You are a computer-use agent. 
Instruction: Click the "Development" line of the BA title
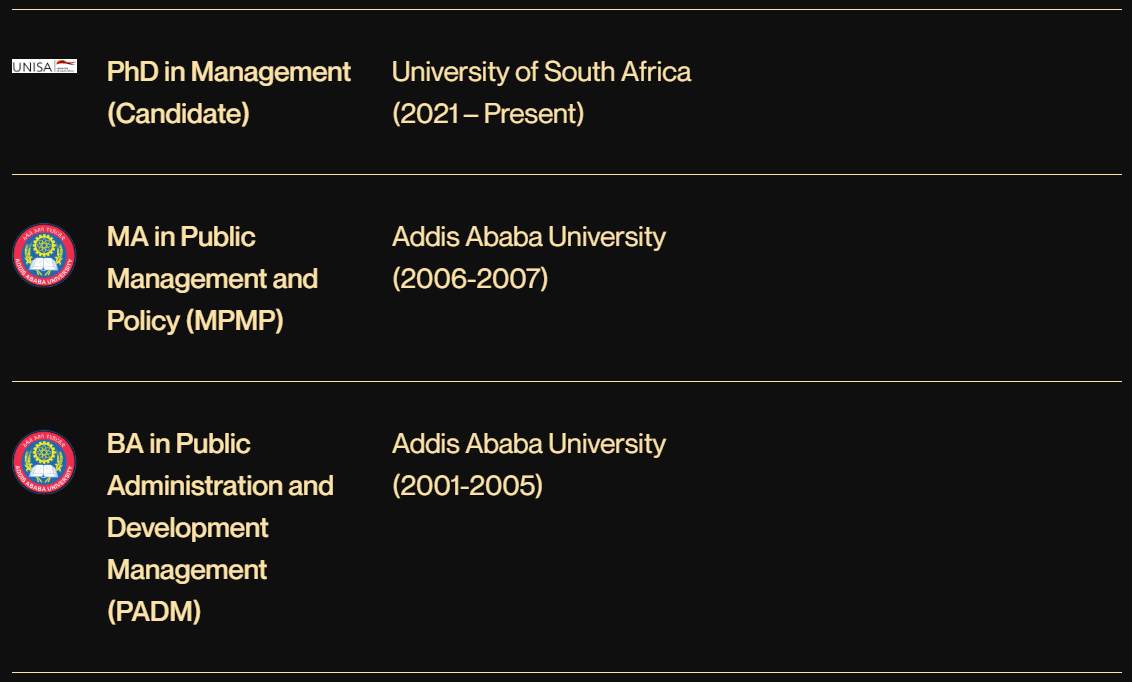tap(188, 528)
